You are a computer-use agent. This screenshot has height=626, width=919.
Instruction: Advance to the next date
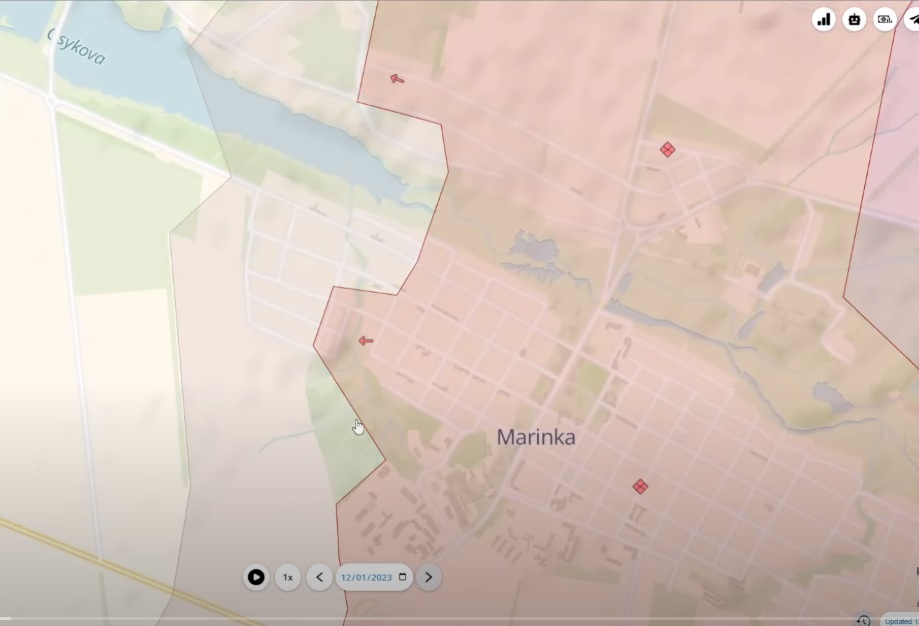point(428,577)
